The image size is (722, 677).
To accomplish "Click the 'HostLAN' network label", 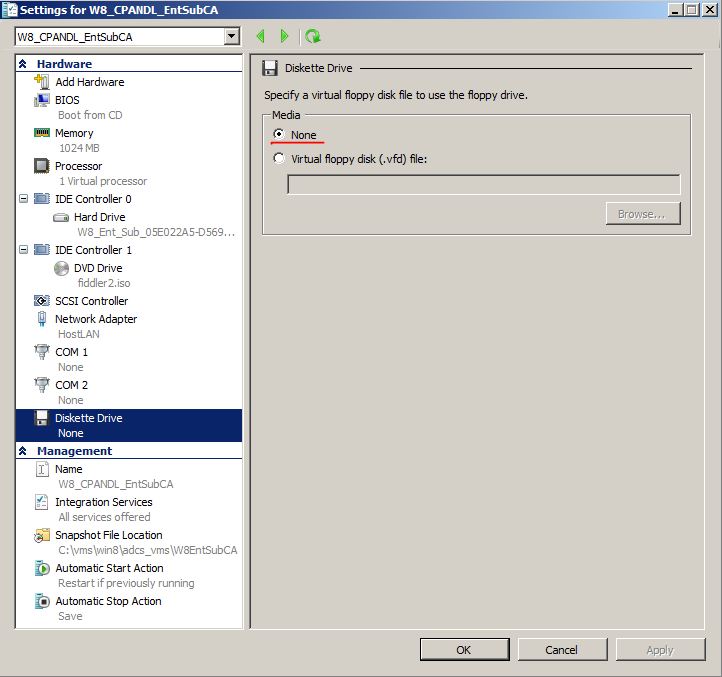I will tap(79, 334).
